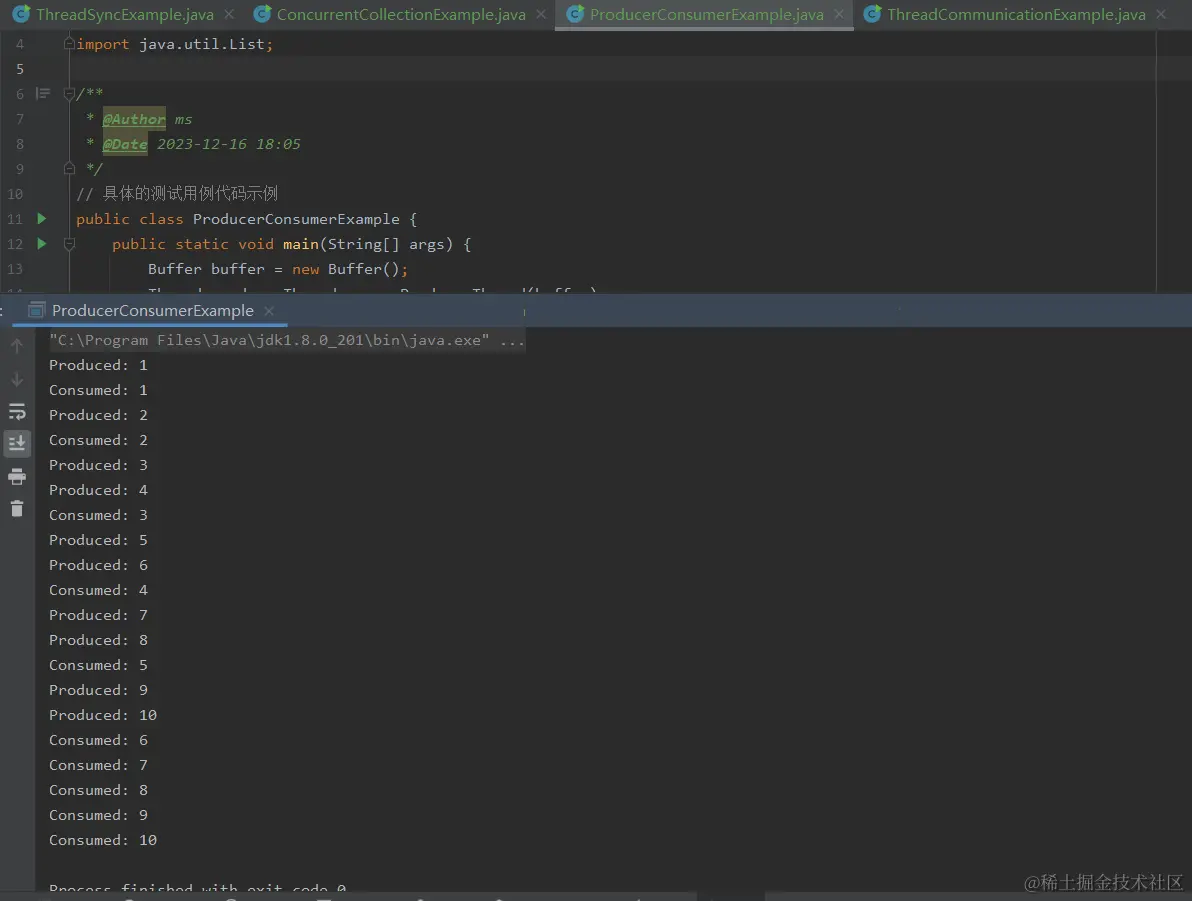Viewport: 1192px width, 901px height.
Task: Toggle rendered doc view icon at line 6
Action: (x=43, y=94)
